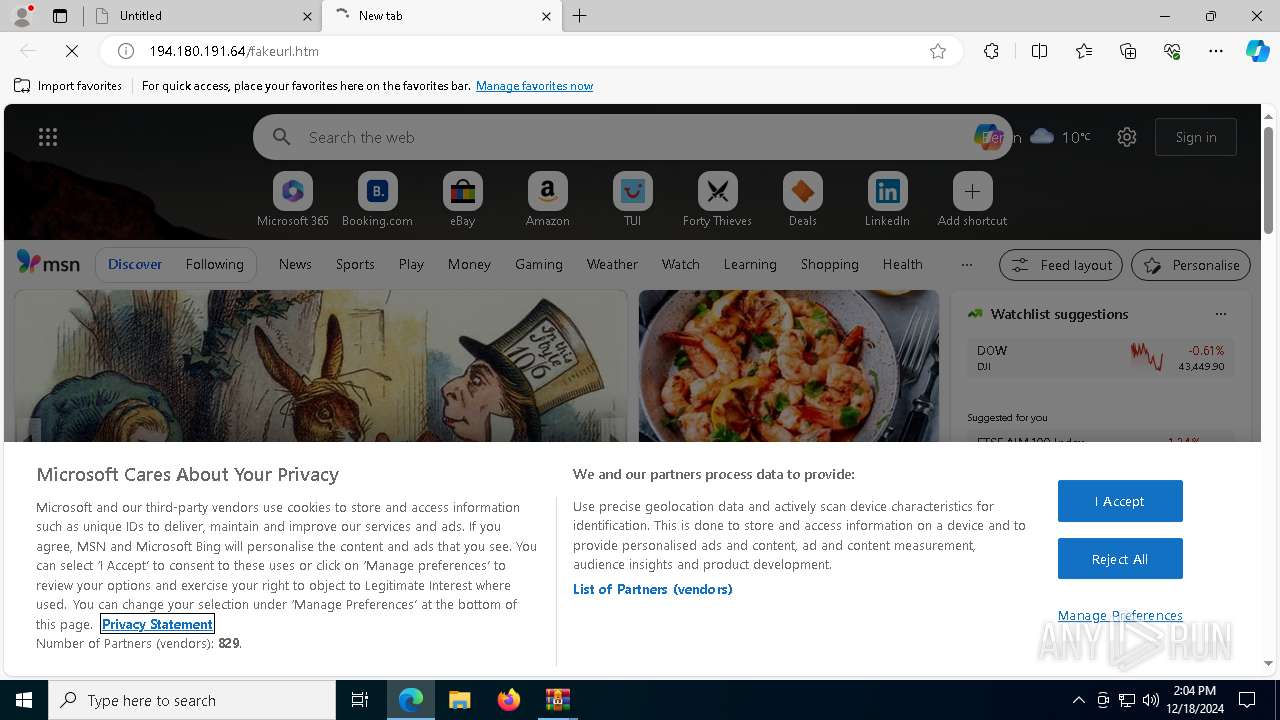Open the Shopping category
This screenshot has height=720, width=1280.
[x=830, y=264]
